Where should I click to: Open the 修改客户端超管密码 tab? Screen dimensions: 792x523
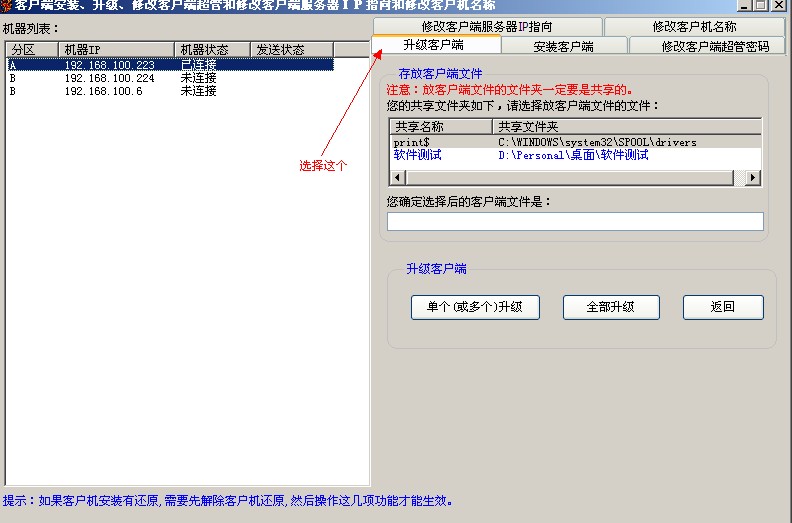point(708,46)
